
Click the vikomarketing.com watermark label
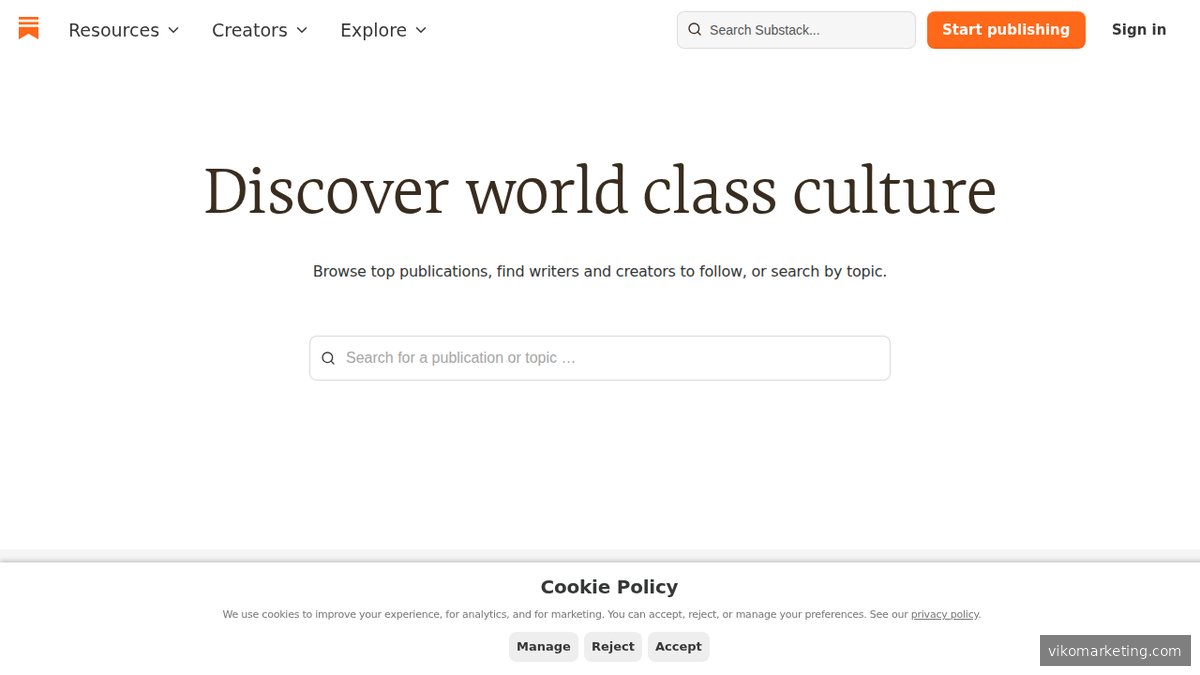[x=1114, y=651]
